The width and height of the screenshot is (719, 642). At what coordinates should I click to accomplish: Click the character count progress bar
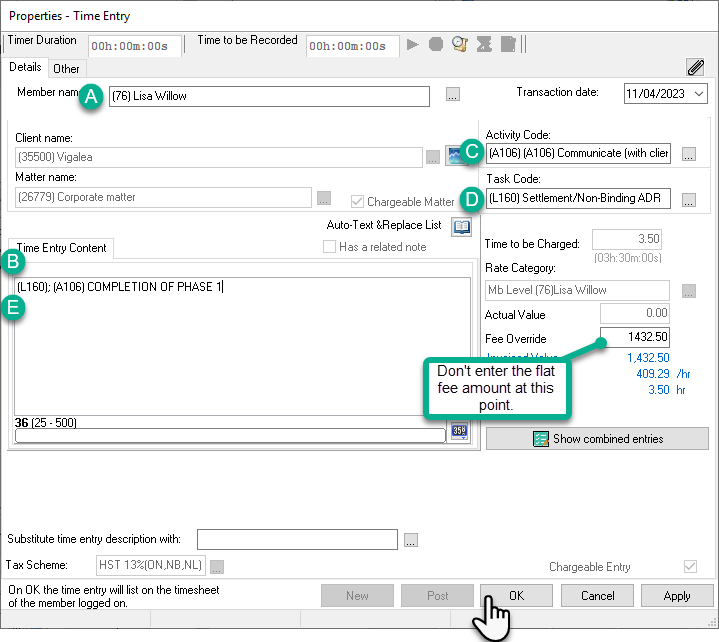230,436
